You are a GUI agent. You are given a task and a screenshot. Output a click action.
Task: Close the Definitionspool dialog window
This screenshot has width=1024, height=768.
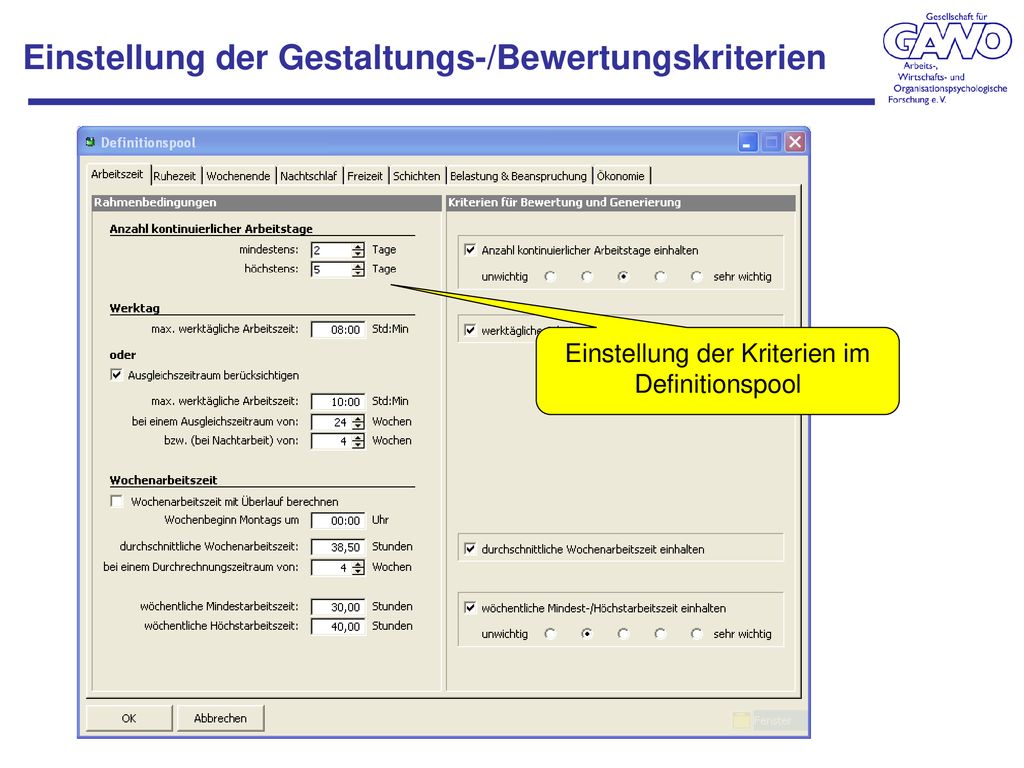(795, 142)
